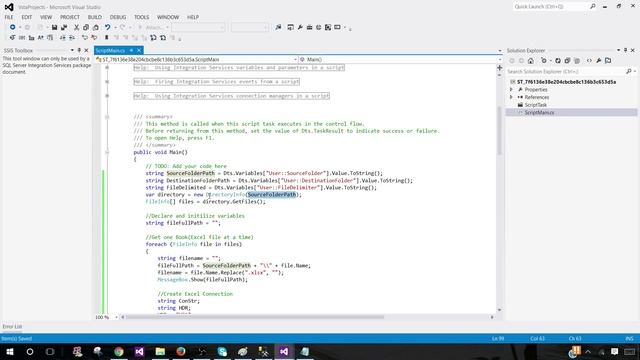The height and width of the screenshot is (360, 640).
Task: Select the ST_7f6136e project node
Action: point(567,82)
